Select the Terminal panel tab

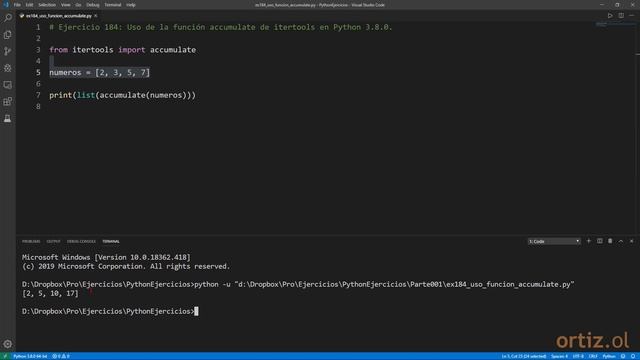click(111, 242)
